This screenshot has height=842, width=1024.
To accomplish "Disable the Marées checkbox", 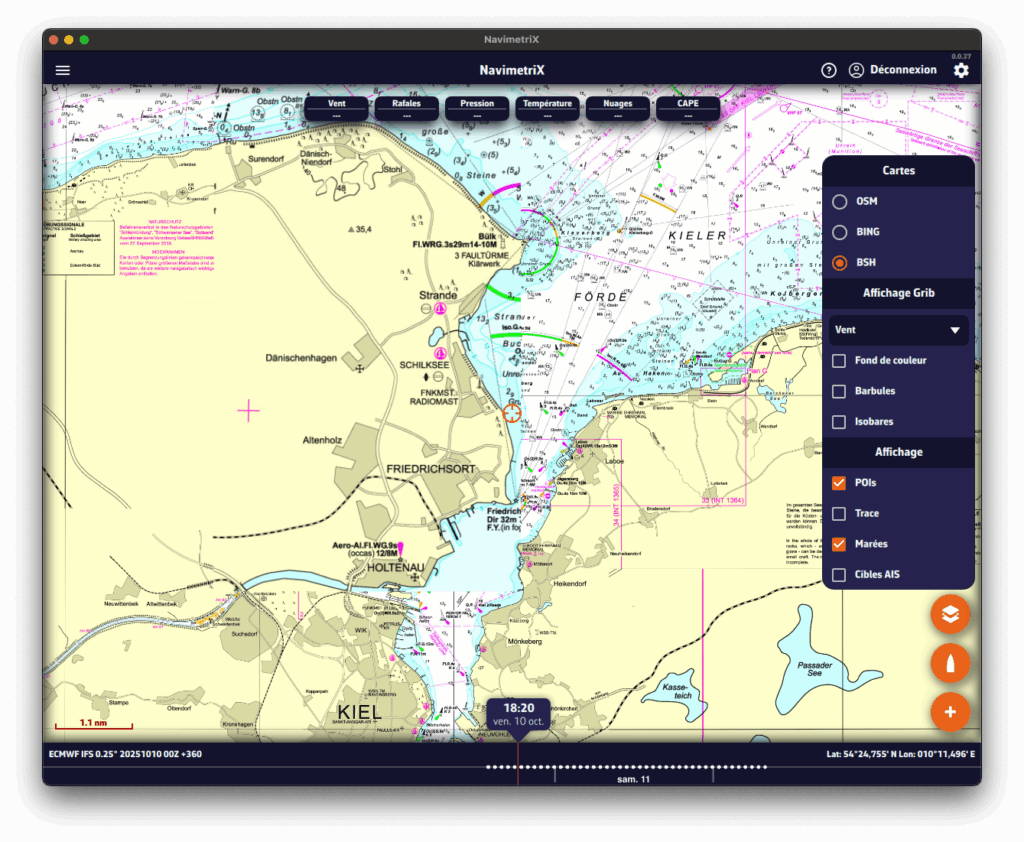I will [840, 544].
